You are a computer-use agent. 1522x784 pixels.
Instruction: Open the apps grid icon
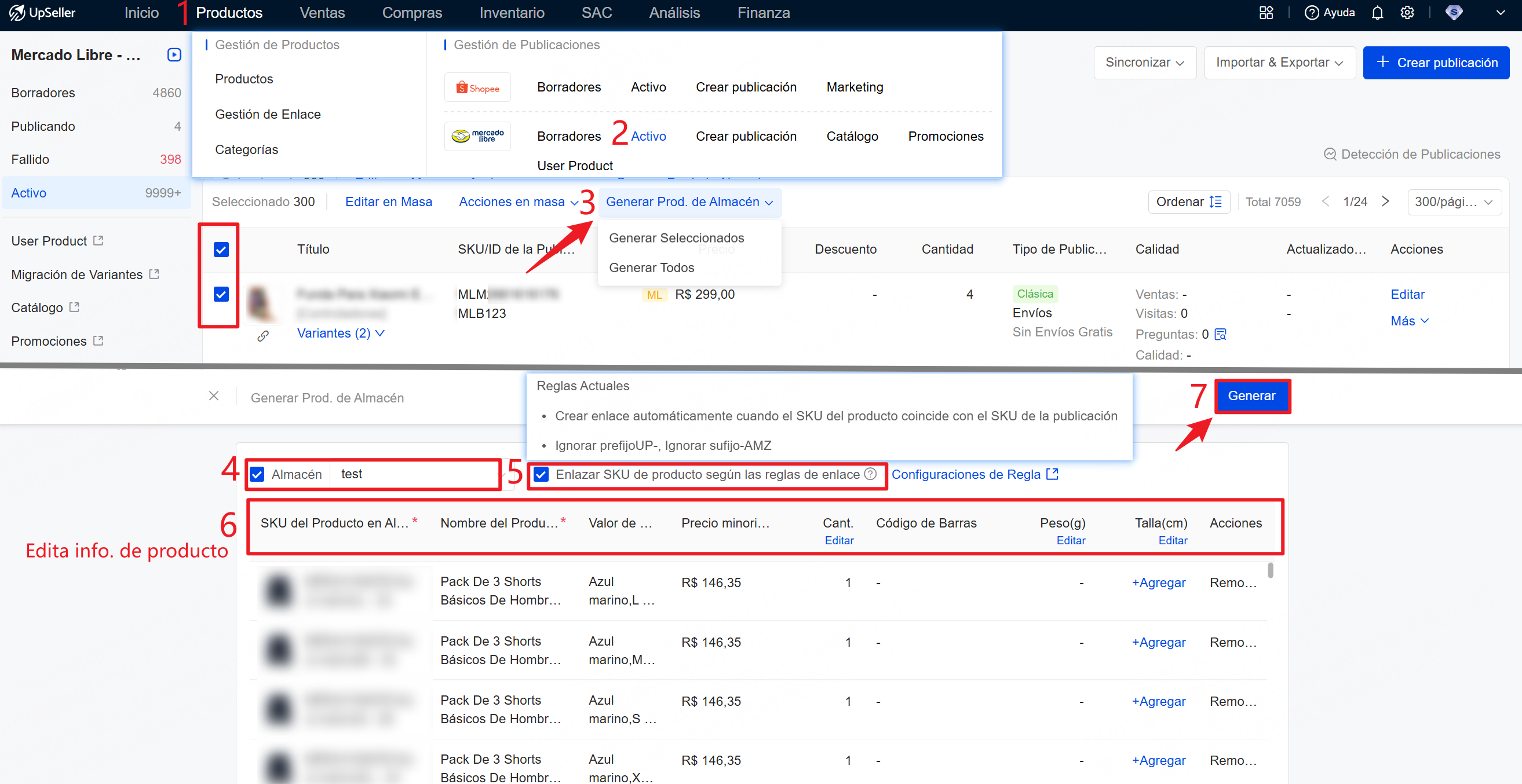(x=1265, y=12)
